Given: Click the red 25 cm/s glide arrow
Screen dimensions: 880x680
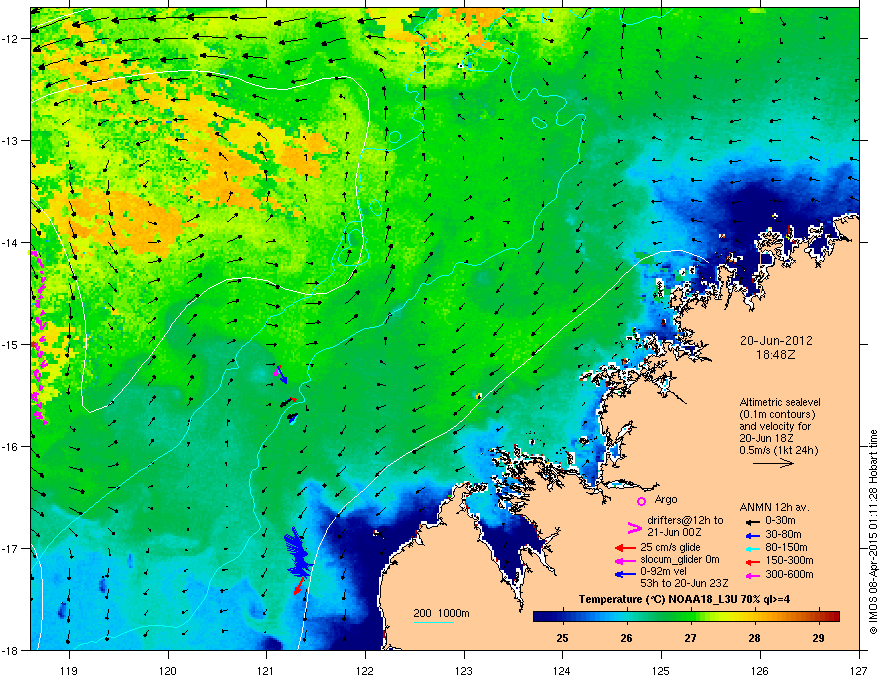Looking at the screenshot, I should (625, 548).
